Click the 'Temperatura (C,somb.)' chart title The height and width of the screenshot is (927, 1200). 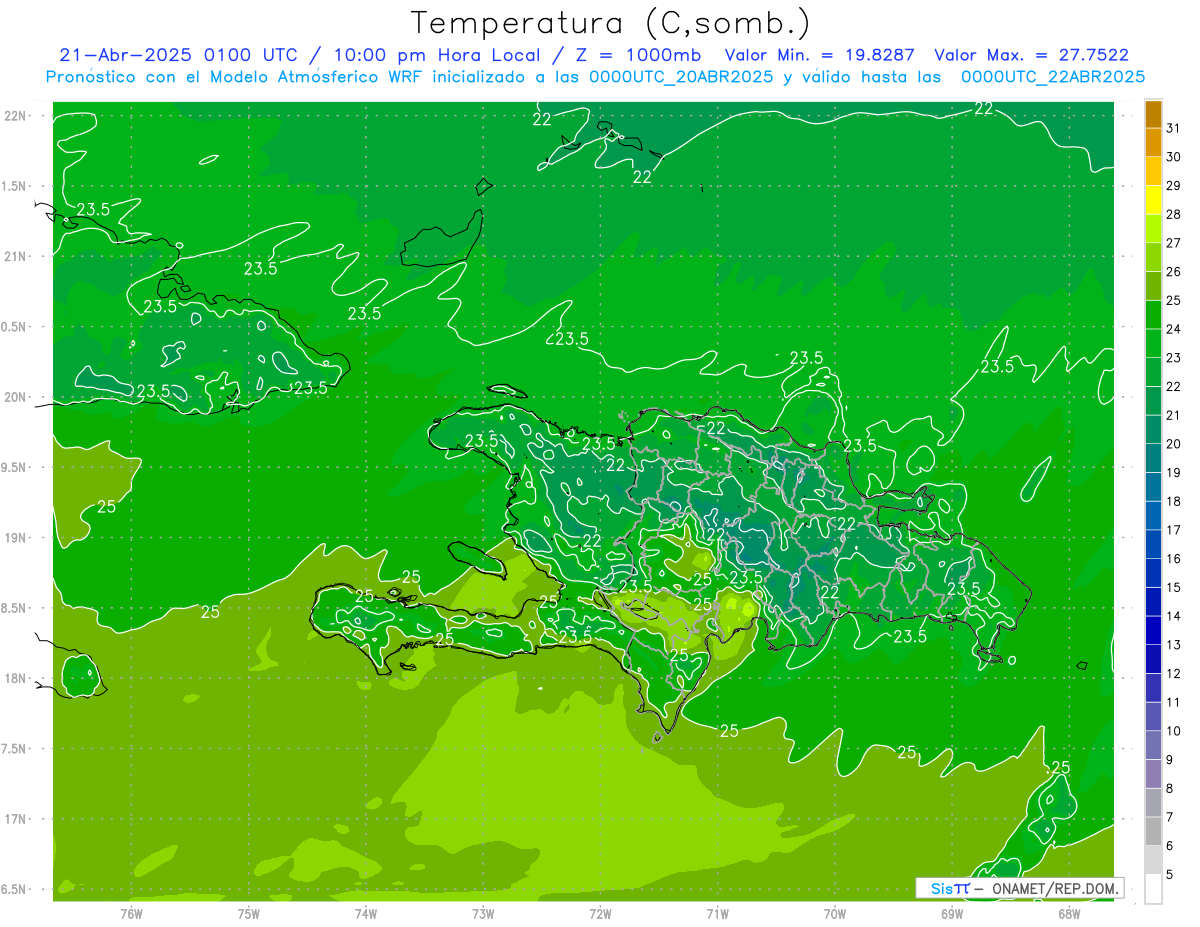pyautogui.click(x=611, y=23)
